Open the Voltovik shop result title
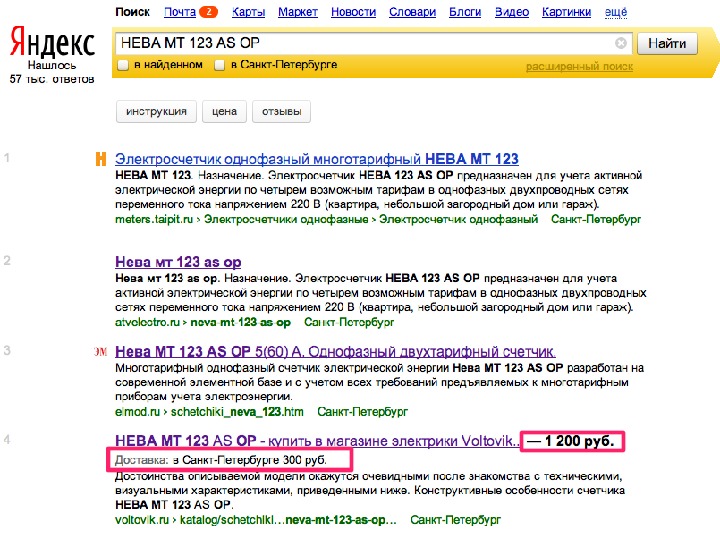 point(317,441)
